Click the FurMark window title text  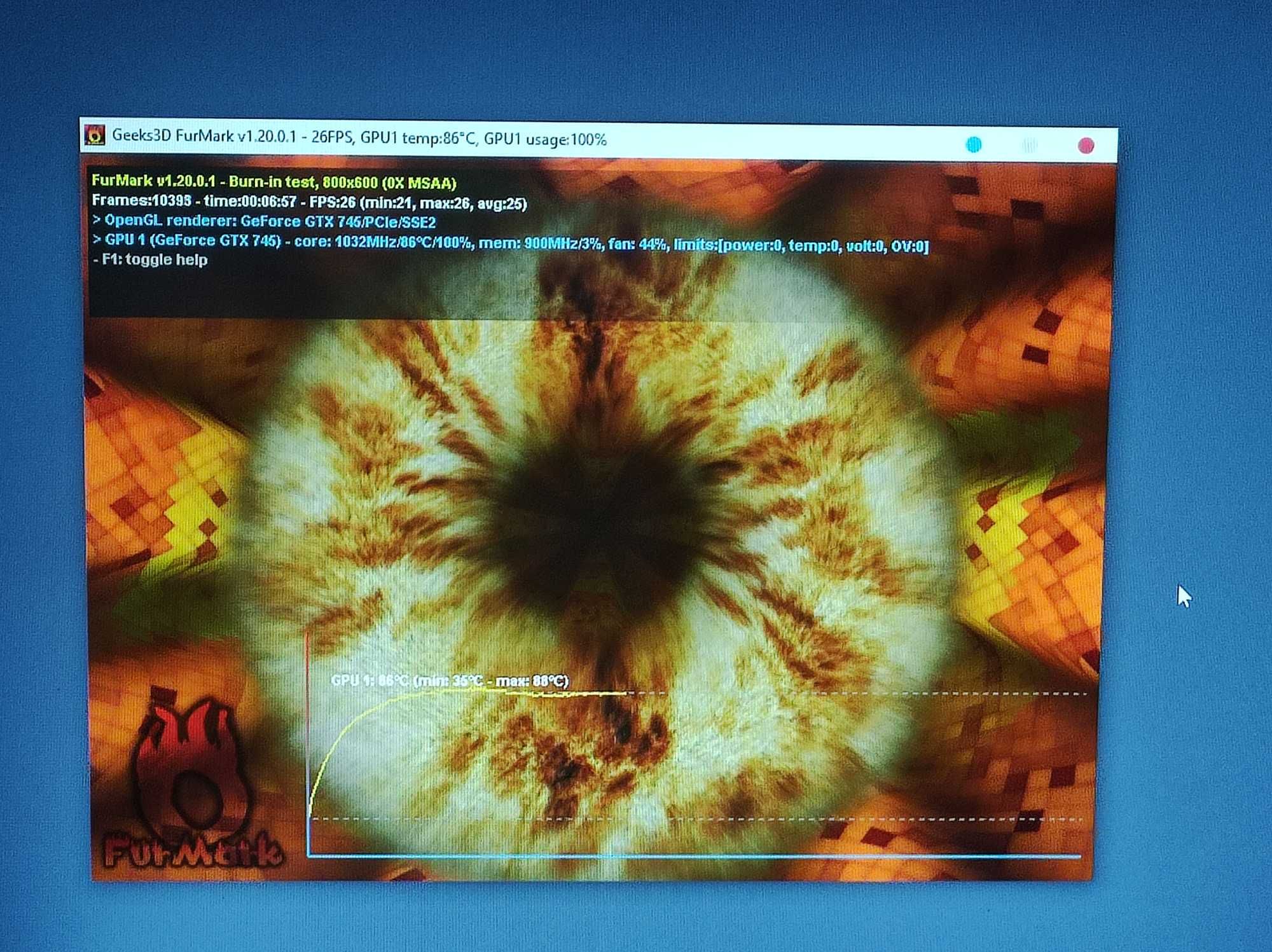[359, 137]
